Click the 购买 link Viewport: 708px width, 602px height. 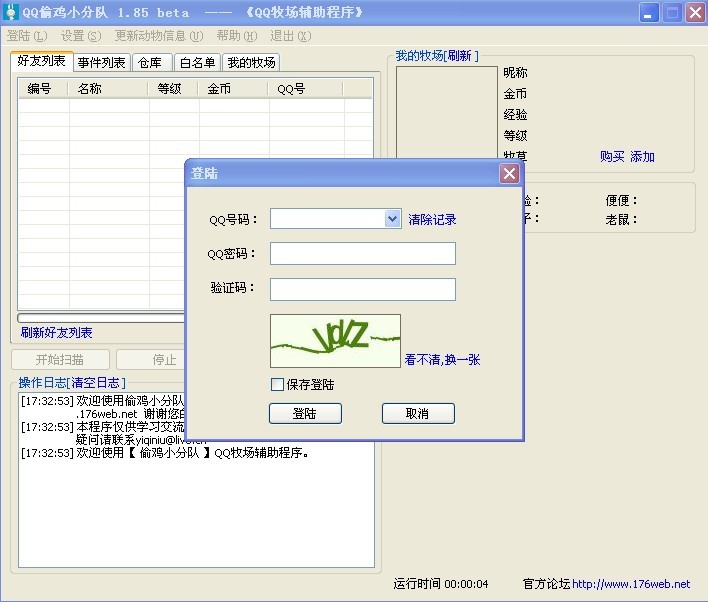[x=612, y=156]
